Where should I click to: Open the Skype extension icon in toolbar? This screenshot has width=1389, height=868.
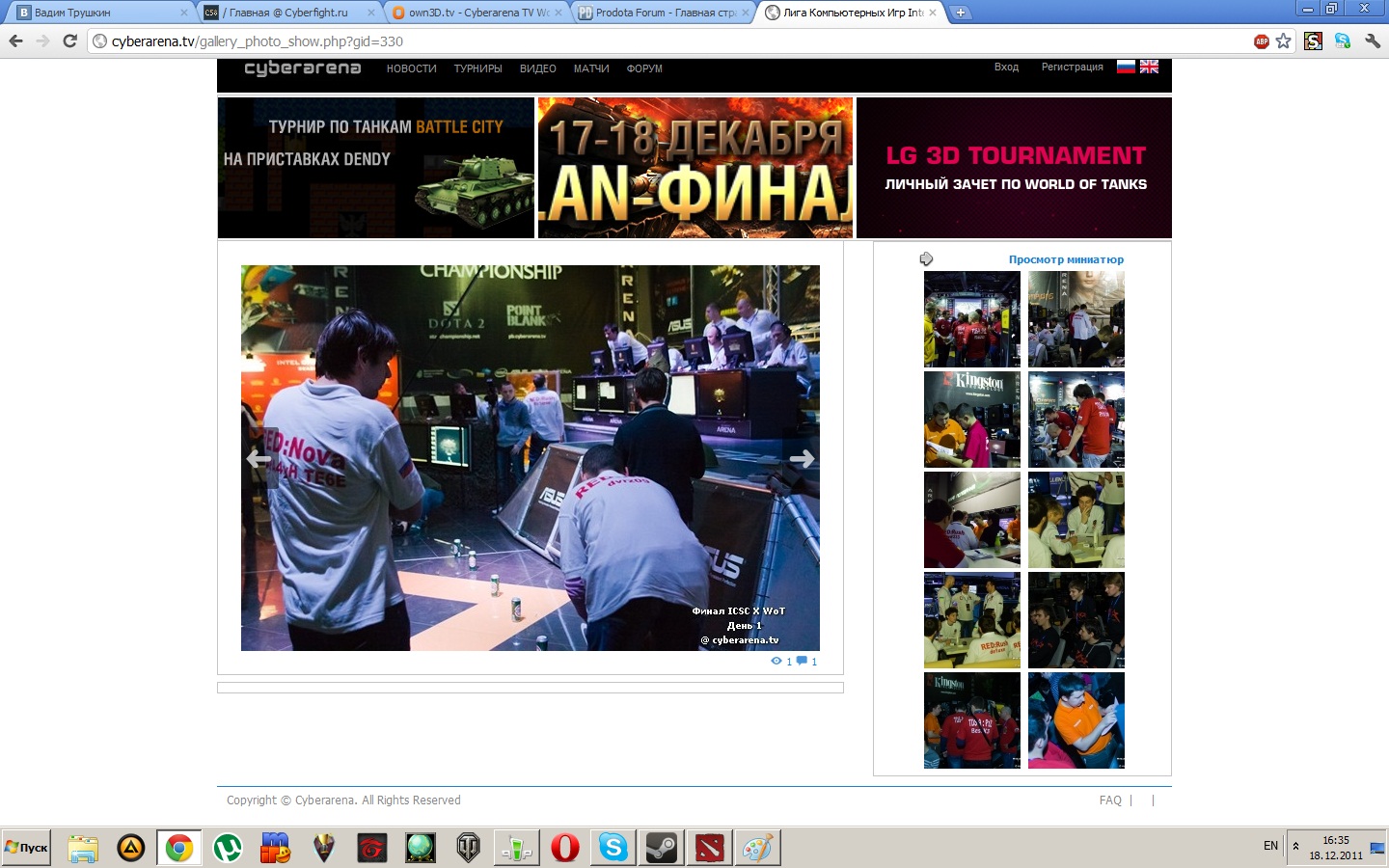tap(1342, 41)
